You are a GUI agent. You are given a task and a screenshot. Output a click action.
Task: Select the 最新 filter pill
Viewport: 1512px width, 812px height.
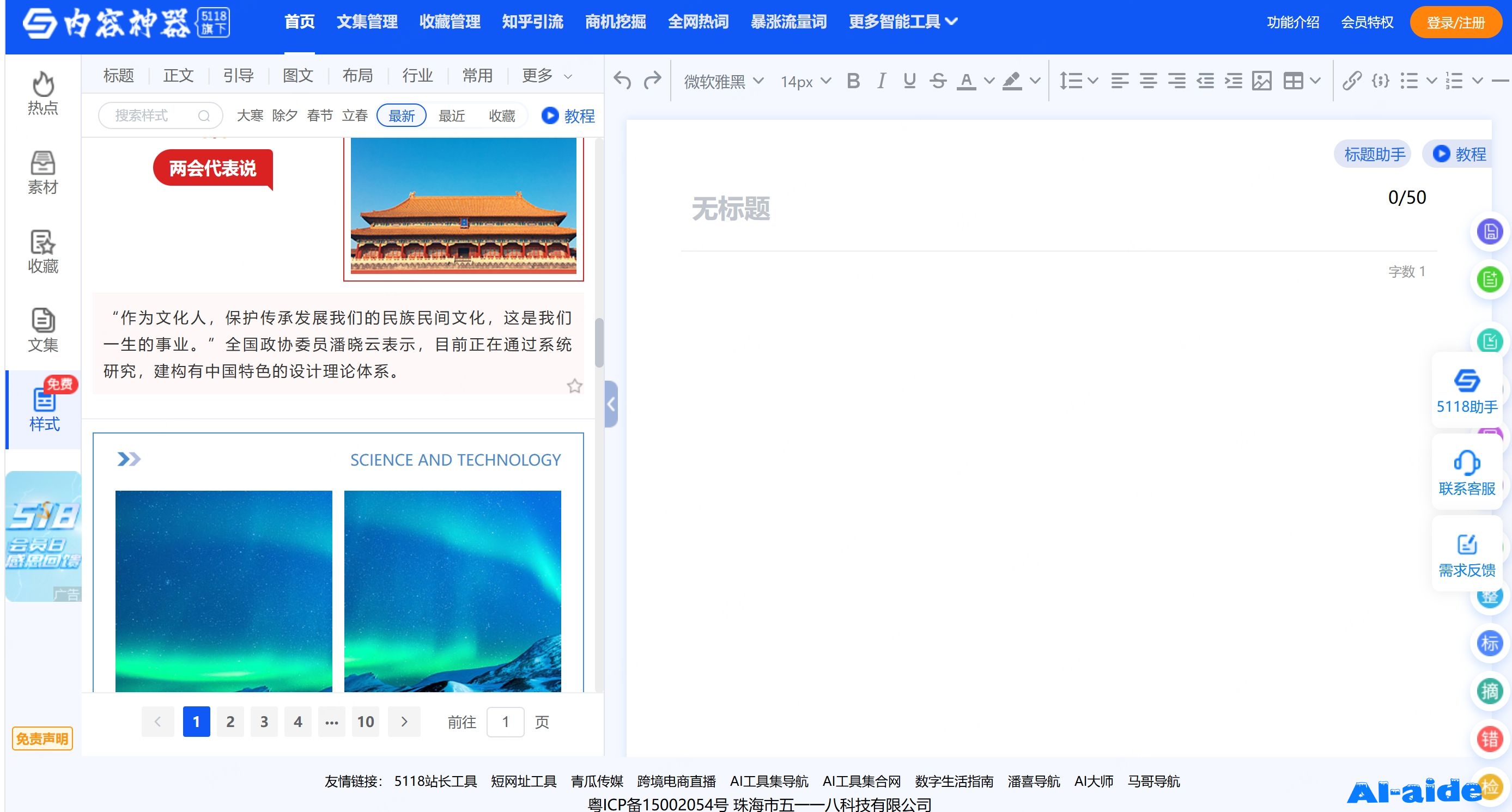(402, 115)
